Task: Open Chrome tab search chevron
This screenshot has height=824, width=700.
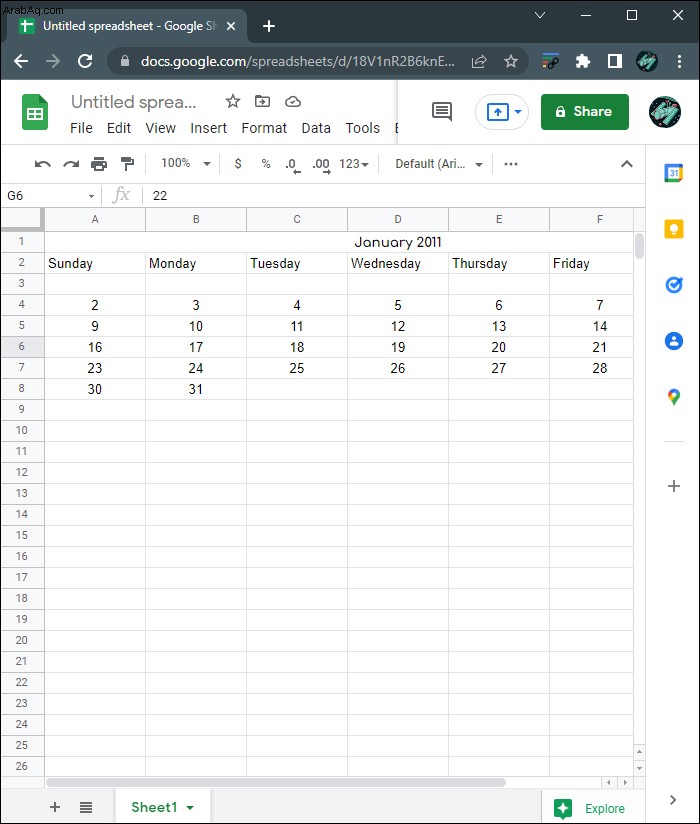Action: 539,15
